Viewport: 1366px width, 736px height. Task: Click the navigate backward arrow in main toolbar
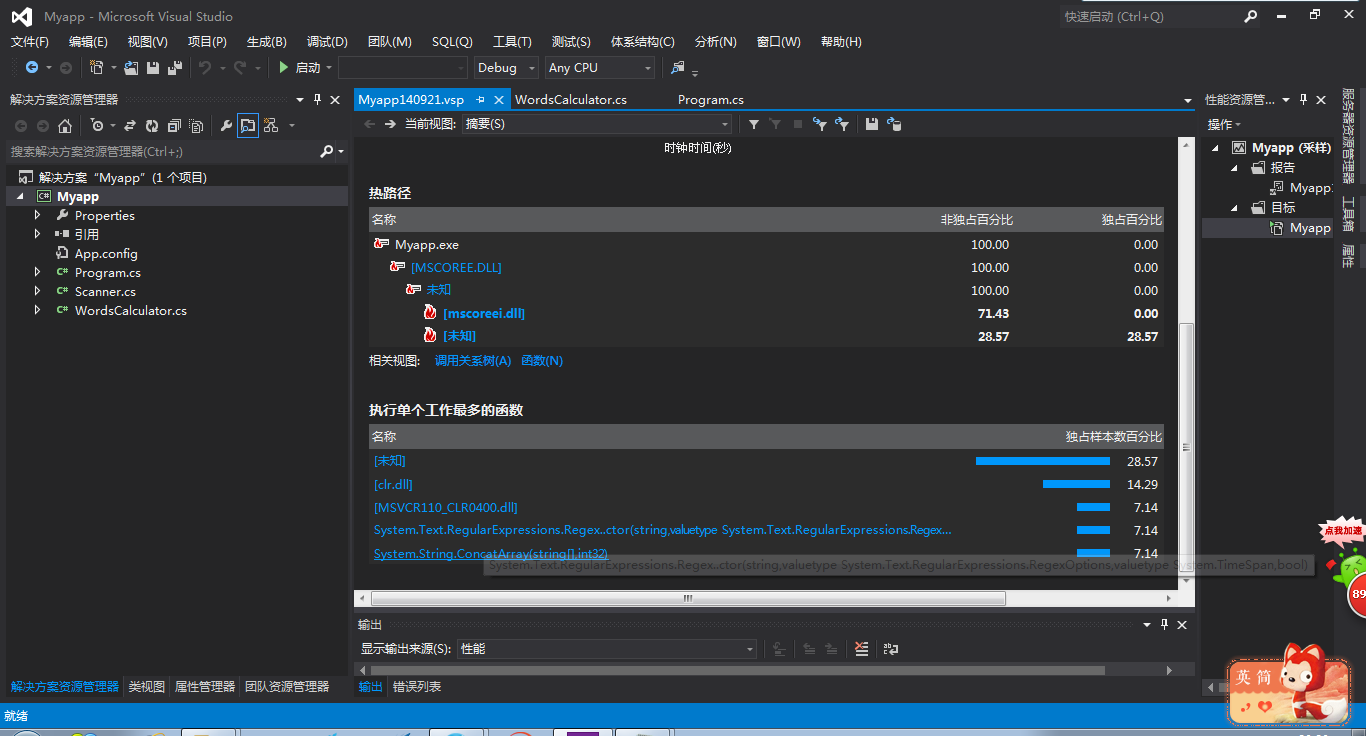(x=32, y=68)
